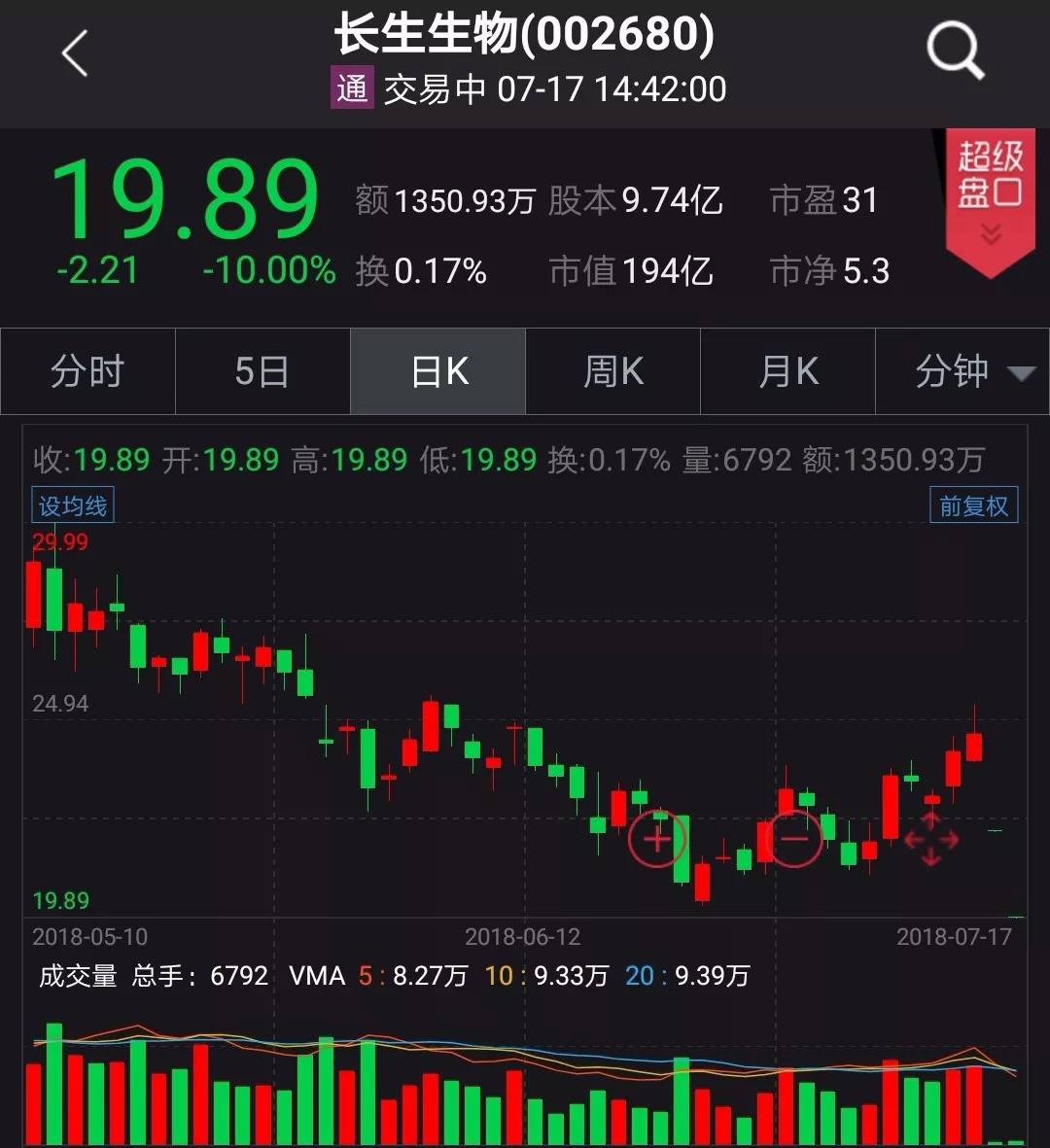Open stock search with magnifier icon
This screenshot has height=1148, width=1050.
coord(955,51)
